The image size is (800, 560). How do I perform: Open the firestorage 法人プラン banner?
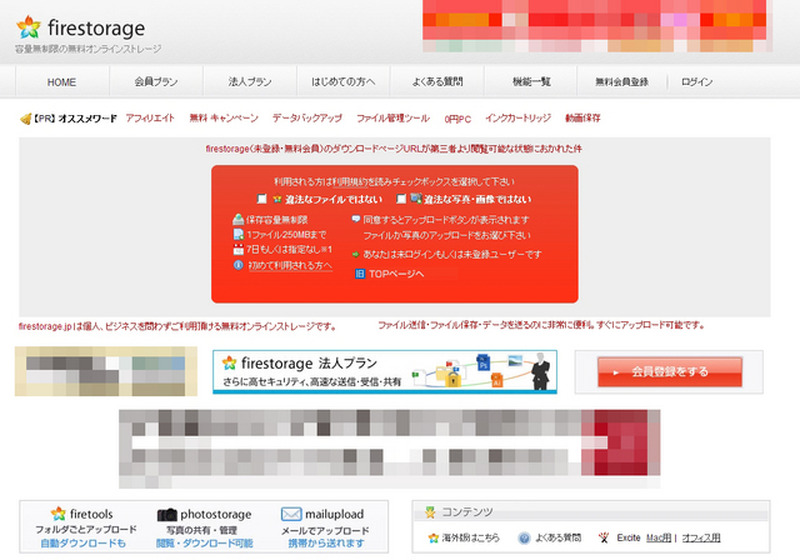click(x=386, y=372)
